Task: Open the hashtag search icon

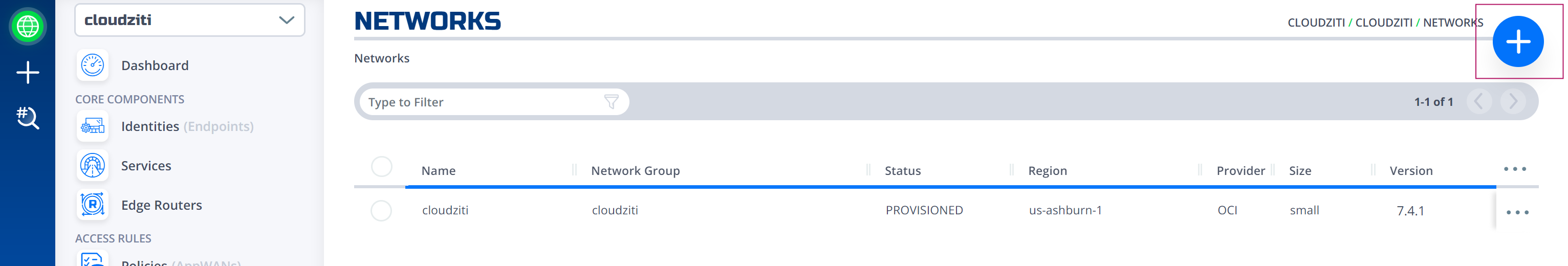Action: [x=28, y=117]
